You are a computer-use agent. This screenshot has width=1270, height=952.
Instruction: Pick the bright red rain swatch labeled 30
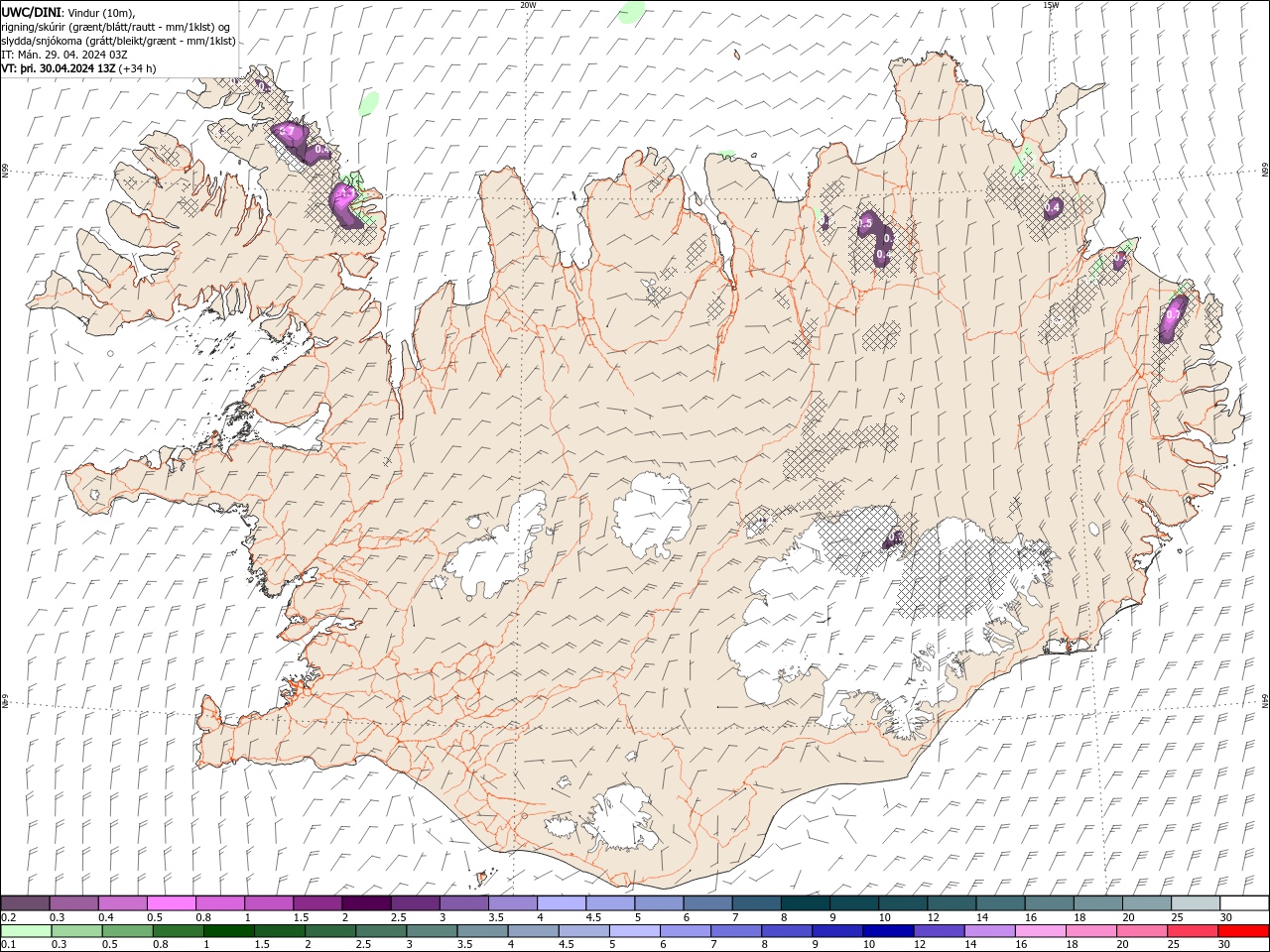[1244, 931]
